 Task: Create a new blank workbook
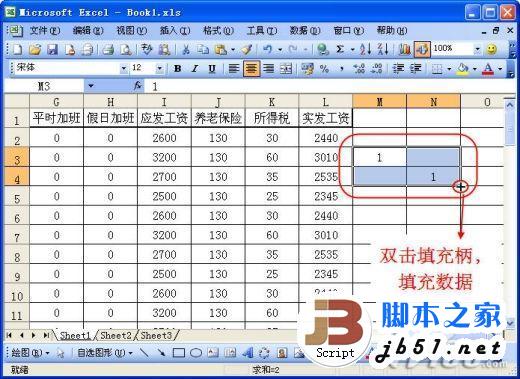pos(17,50)
